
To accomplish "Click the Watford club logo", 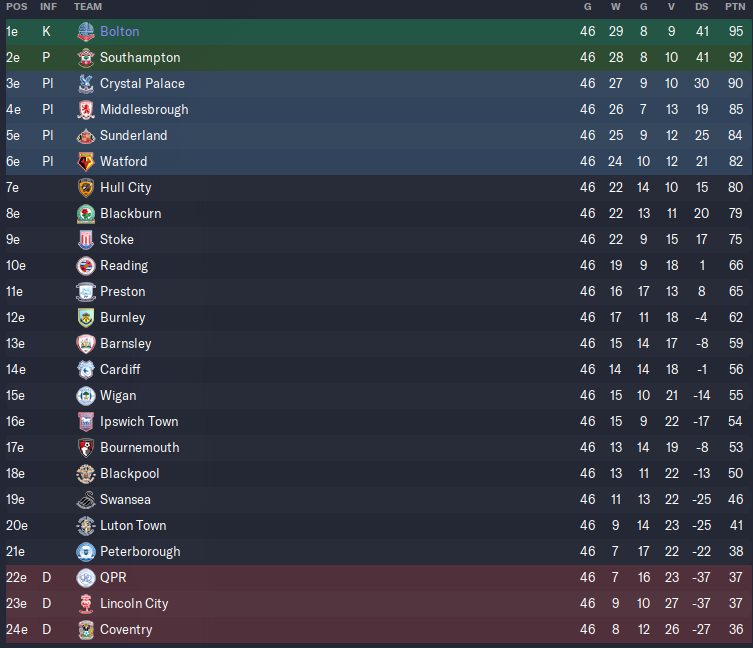I will 86,161.
